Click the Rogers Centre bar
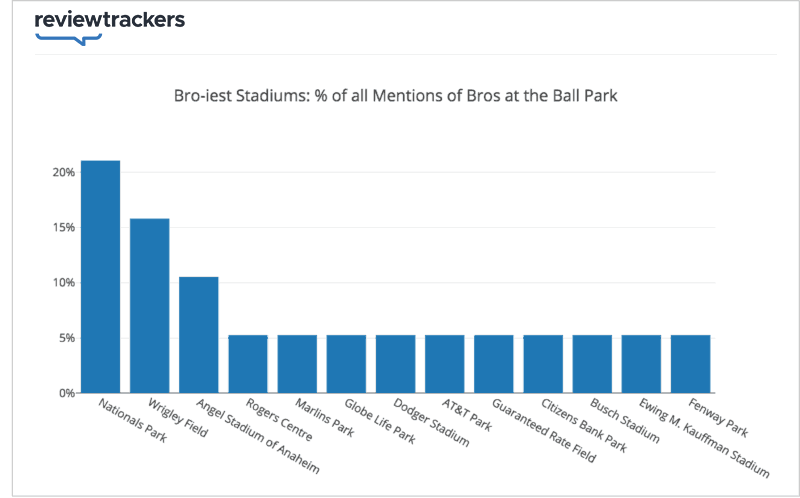The width and height of the screenshot is (800, 498). pos(248,364)
